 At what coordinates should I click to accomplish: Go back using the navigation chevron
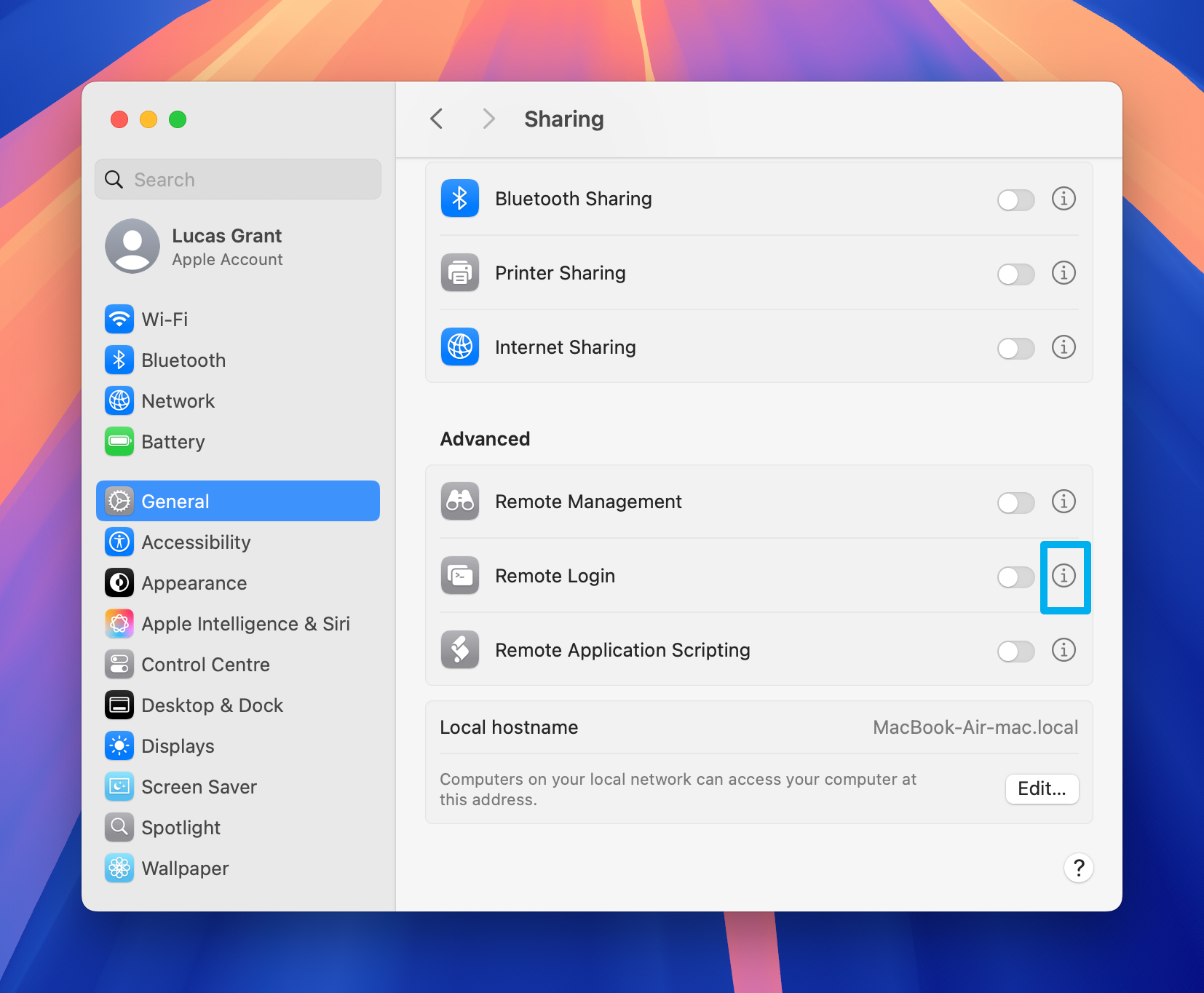click(437, 118)
